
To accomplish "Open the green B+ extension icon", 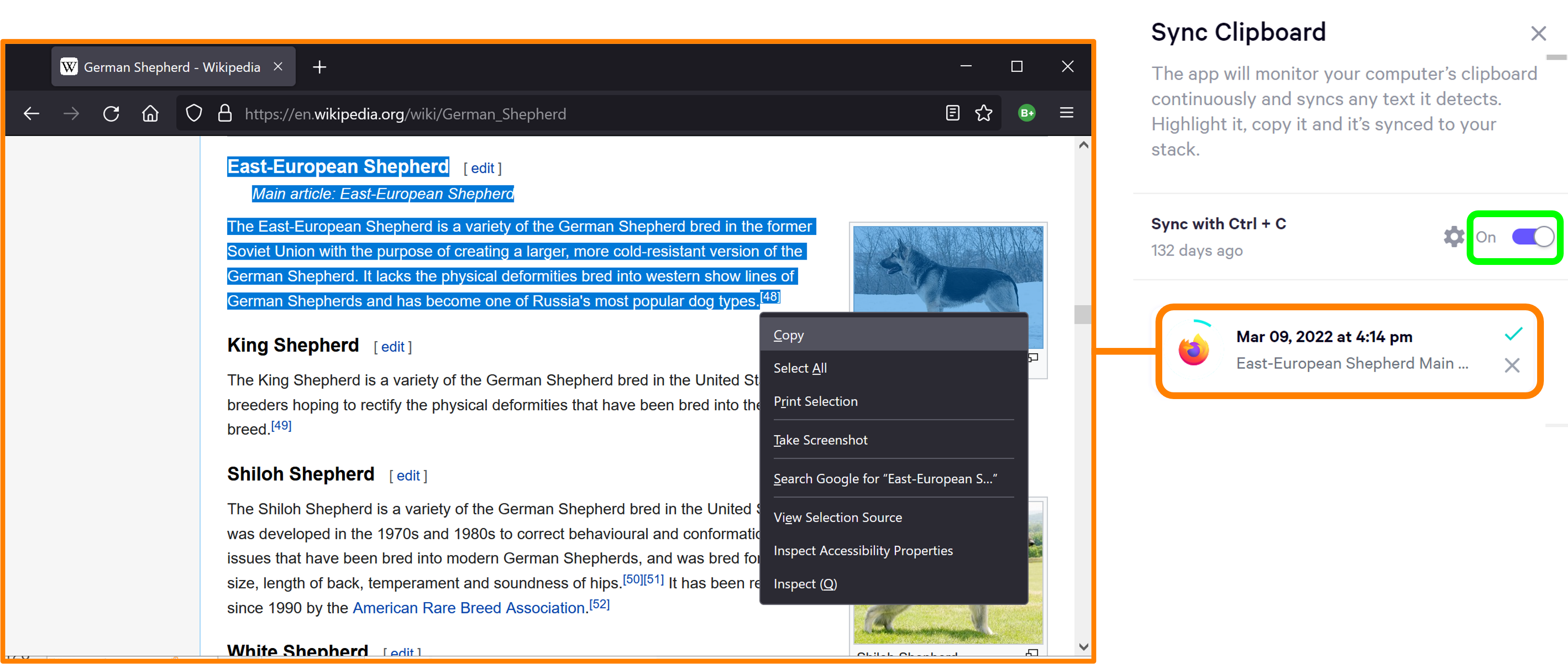I will 1026,113.
